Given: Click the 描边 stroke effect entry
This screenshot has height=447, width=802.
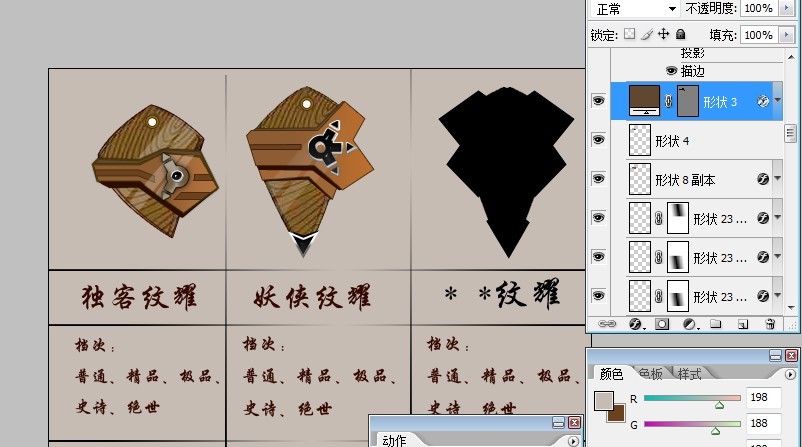Looking at the screenshot, I should click(693, 71).
